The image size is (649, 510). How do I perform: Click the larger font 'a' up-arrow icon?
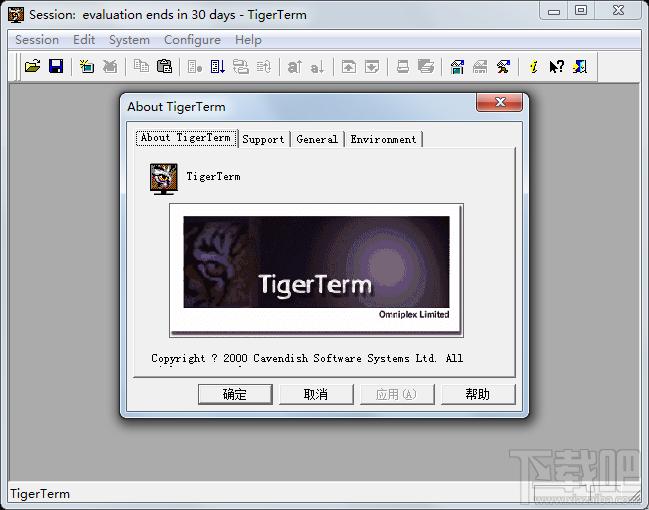(295, 66)
